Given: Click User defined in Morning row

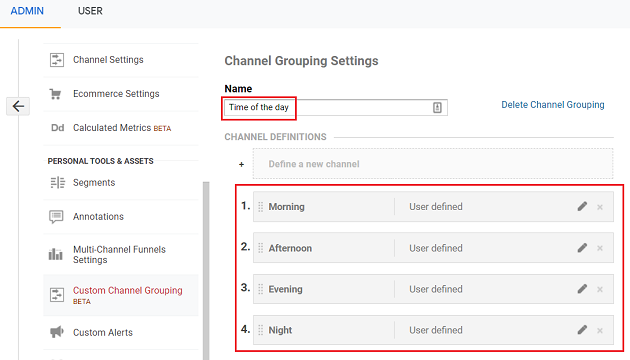Looking at the screenshot, I should coord(436,207).
